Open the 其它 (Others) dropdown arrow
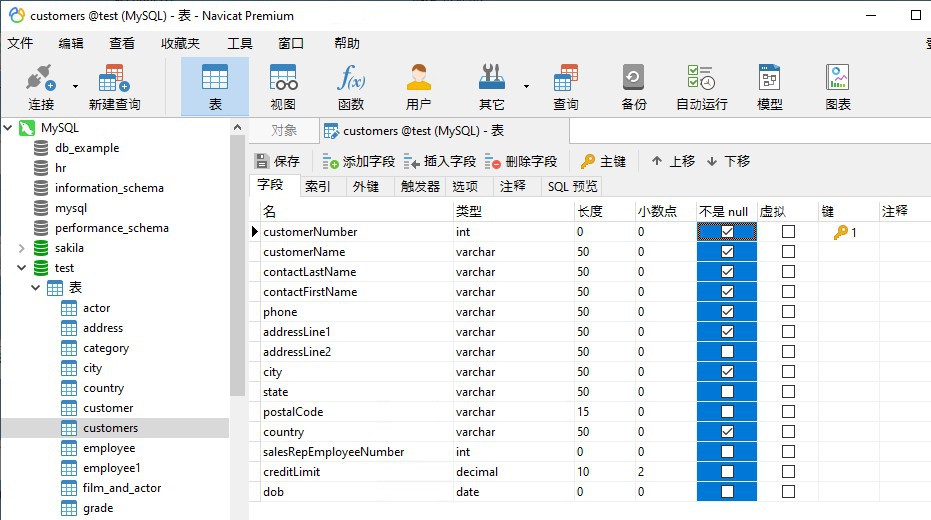 click(526, 86)
